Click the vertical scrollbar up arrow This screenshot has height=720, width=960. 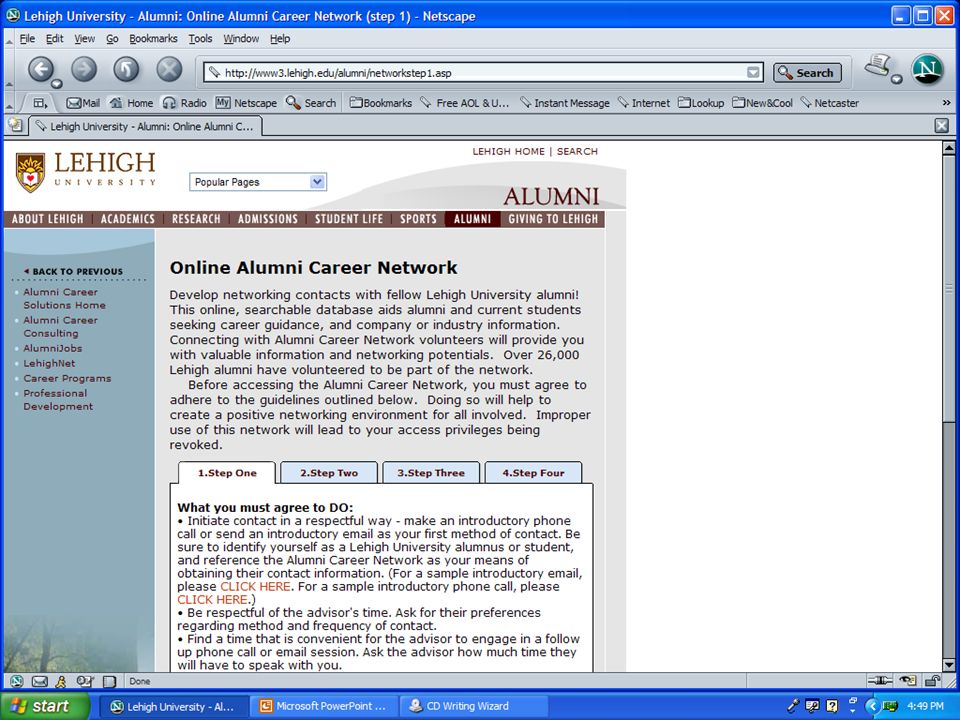(948, 148)
